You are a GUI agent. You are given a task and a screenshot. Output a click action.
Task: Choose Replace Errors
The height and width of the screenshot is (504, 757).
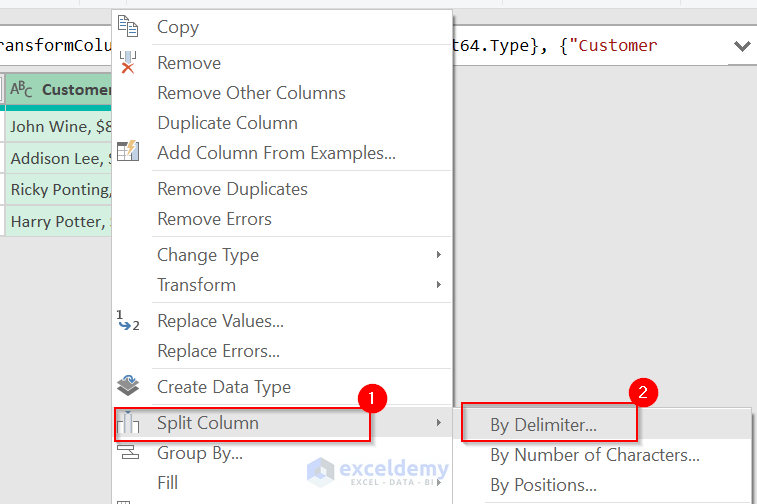218,350
